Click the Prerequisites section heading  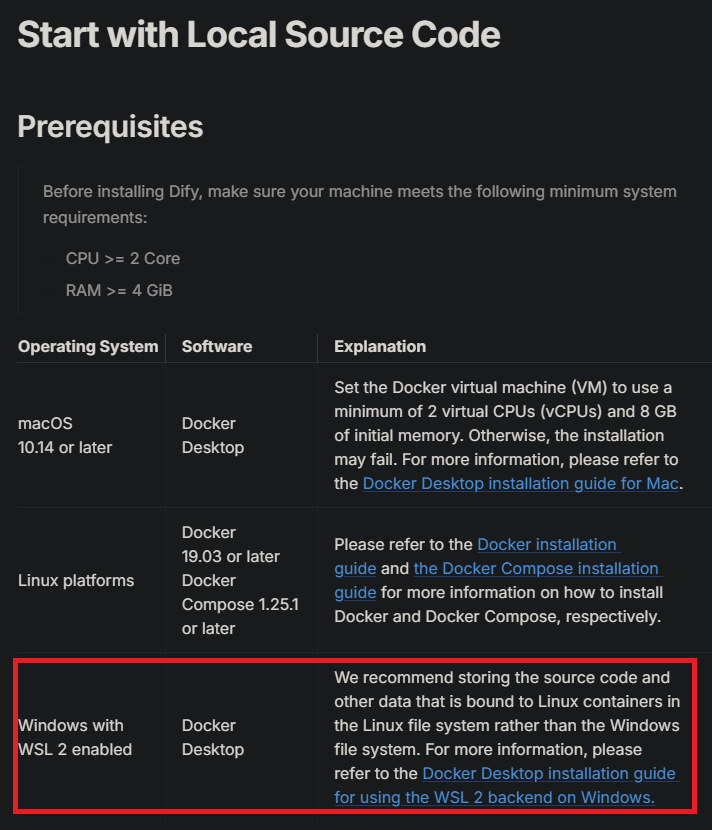click(x=110, y=127)
